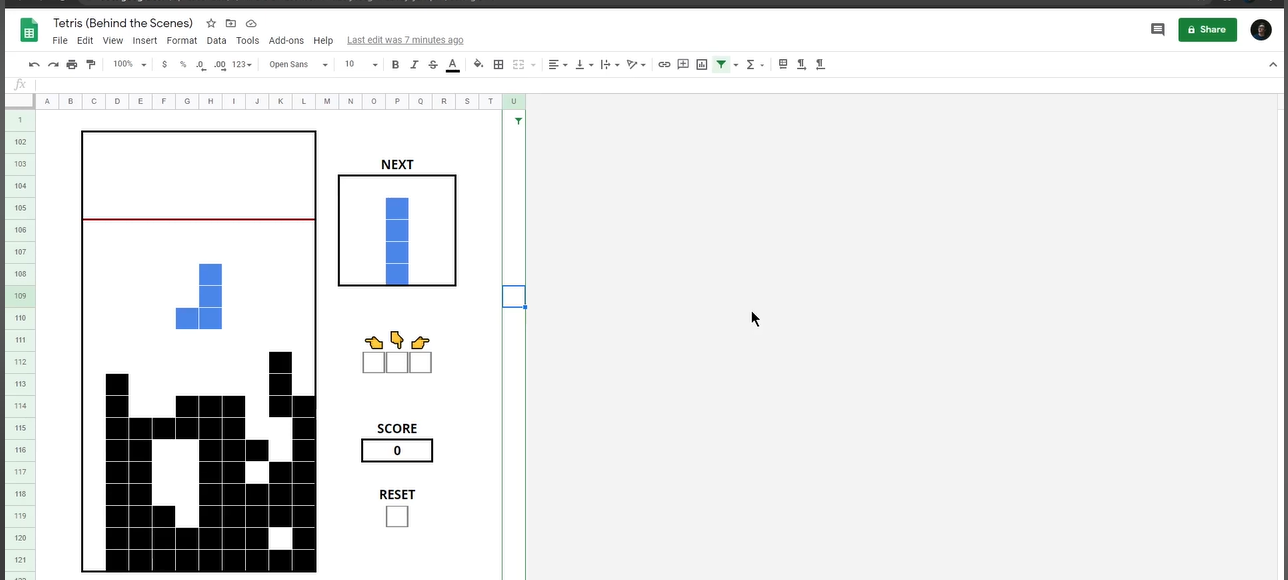Open the Google Sheets home icon
This screenshot has width=1288, height=580.
click(29, 31)
